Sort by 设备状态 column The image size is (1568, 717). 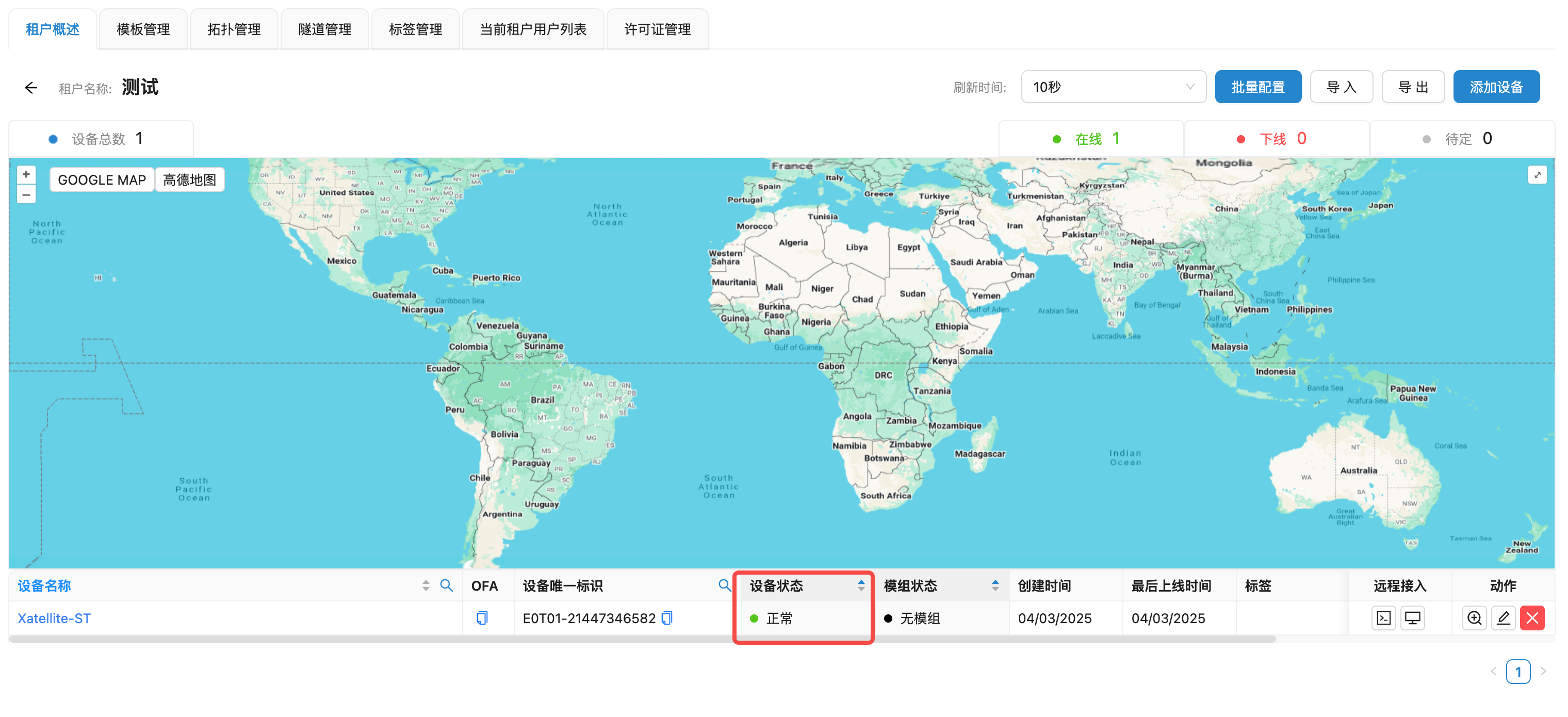click(861, 585)
